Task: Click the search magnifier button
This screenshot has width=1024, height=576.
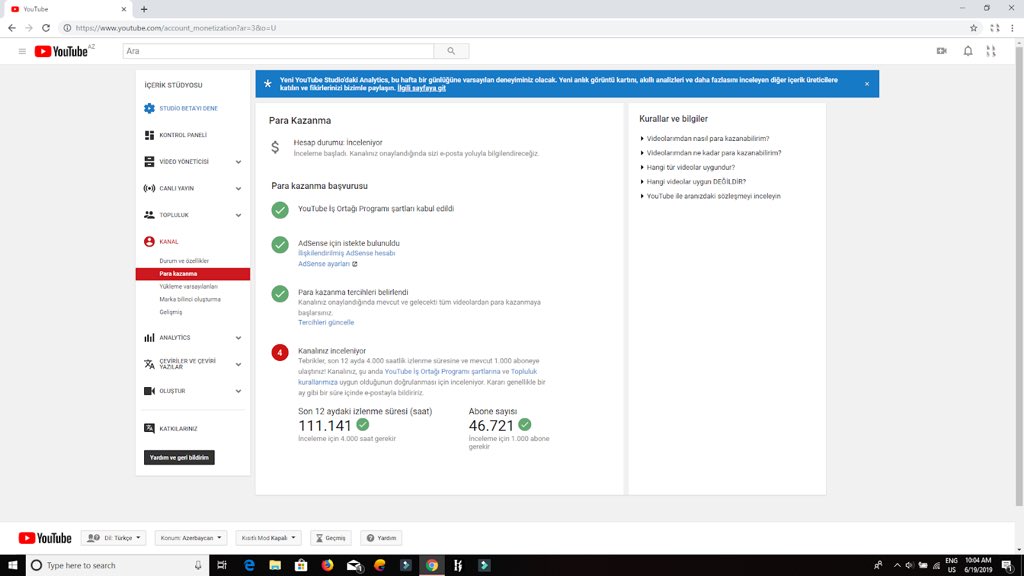Action: point(451,51)
